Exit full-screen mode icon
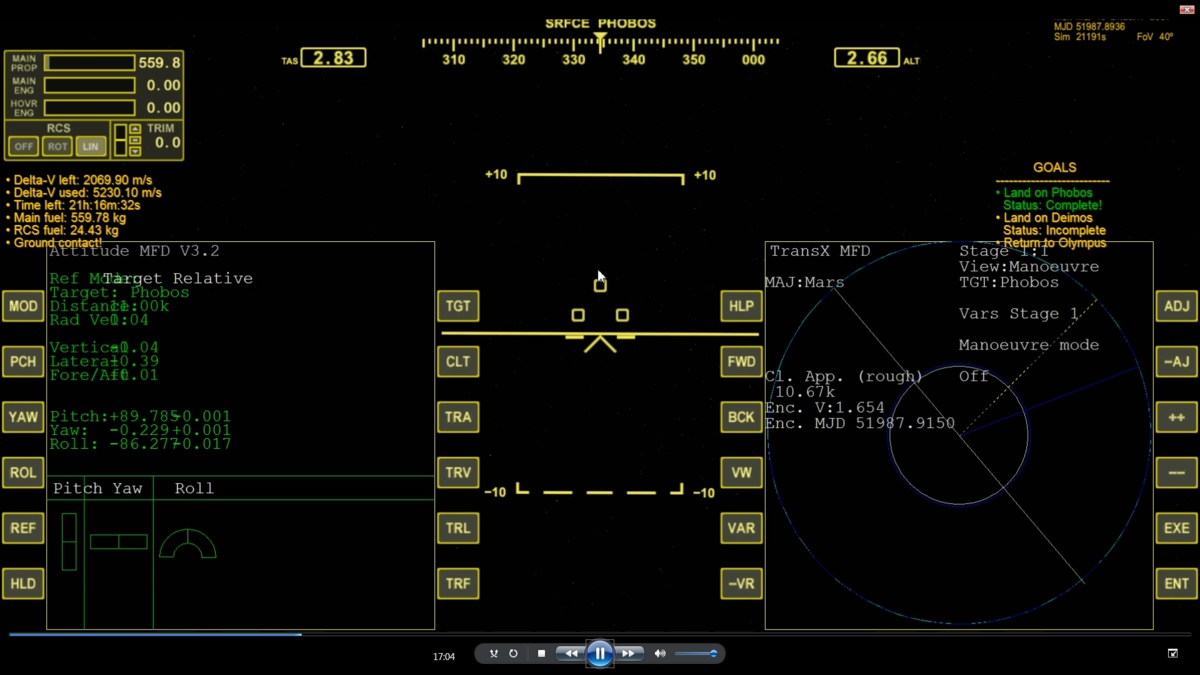1200x675 pixels. (x=1173, y=654)
